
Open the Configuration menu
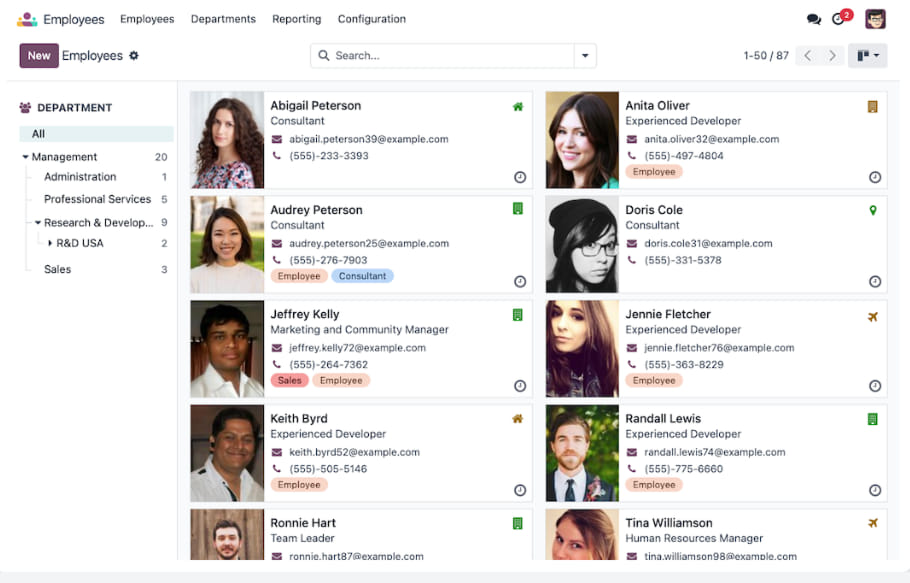tap(371, 19)
